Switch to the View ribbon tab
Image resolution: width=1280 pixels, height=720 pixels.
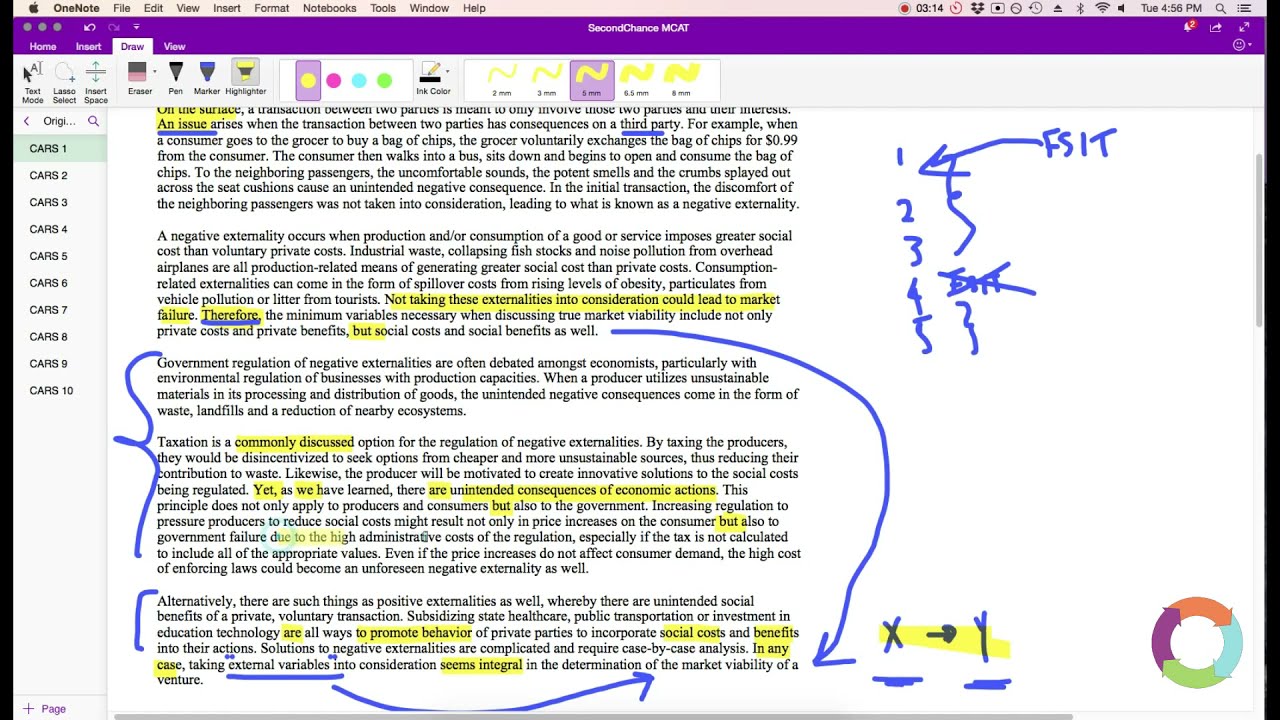174,46
